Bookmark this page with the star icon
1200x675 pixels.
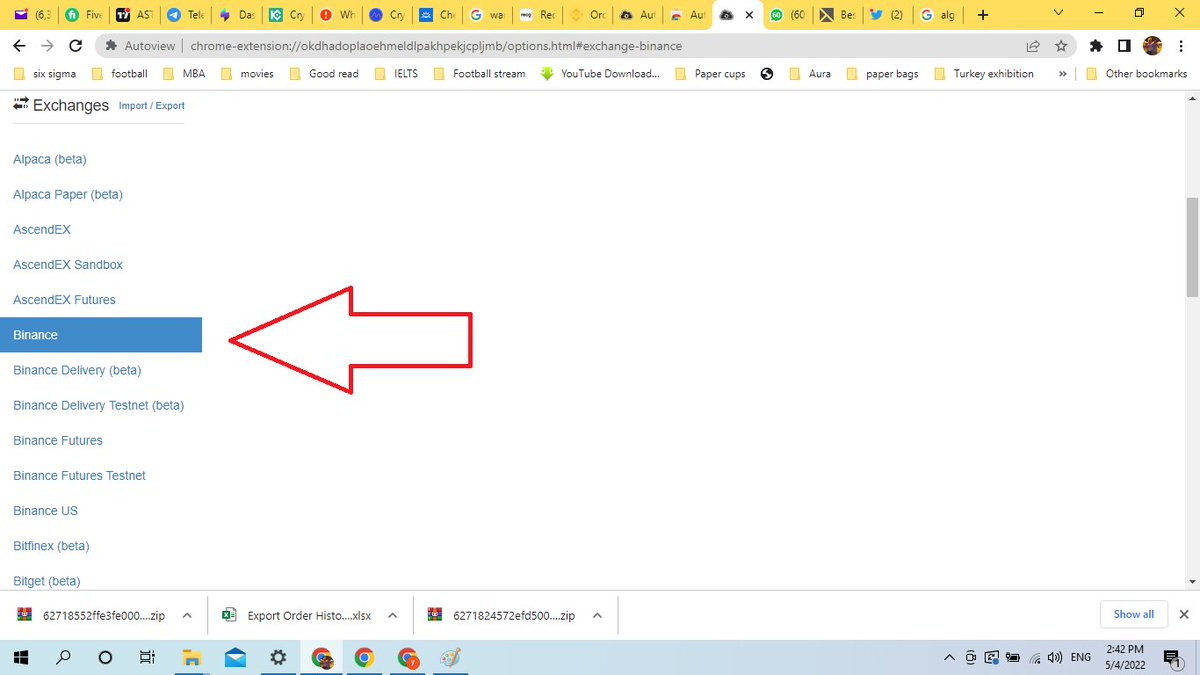pos(1061,46)
